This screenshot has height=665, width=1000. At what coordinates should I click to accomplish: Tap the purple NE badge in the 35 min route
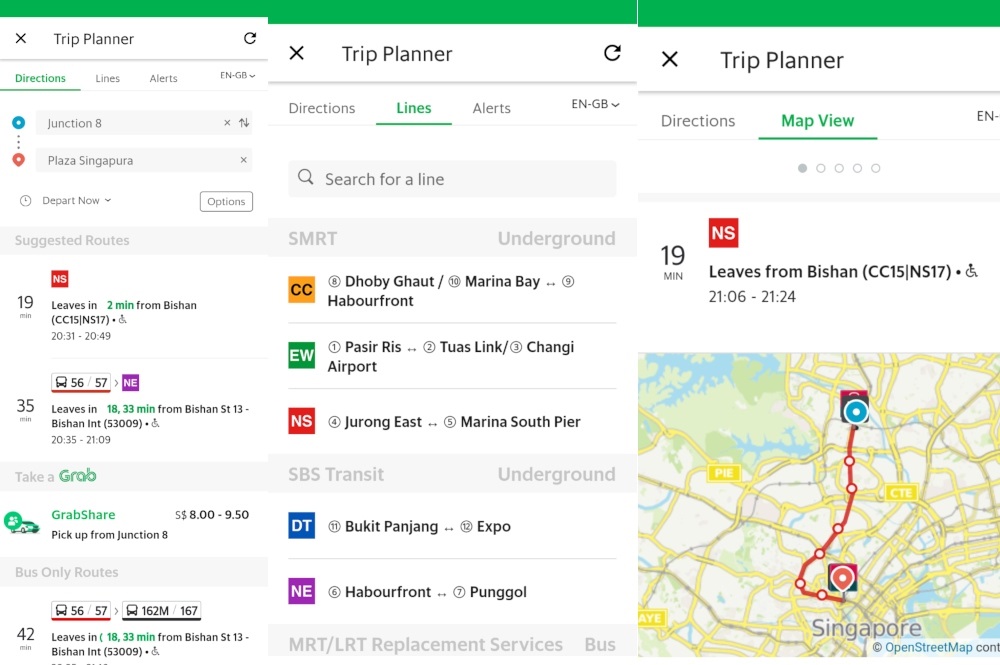coord(130,383)
